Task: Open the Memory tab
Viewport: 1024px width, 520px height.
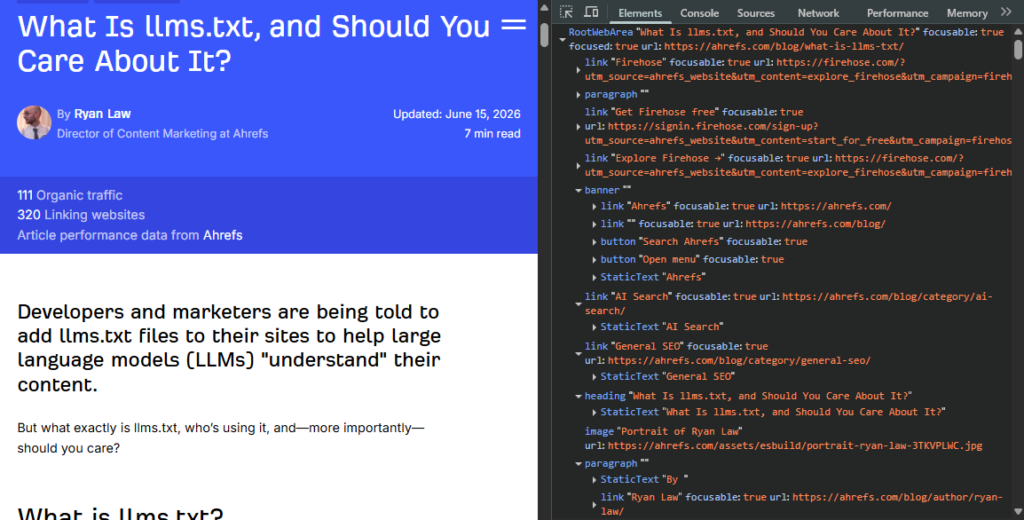Action: click(x=967, y=13)
